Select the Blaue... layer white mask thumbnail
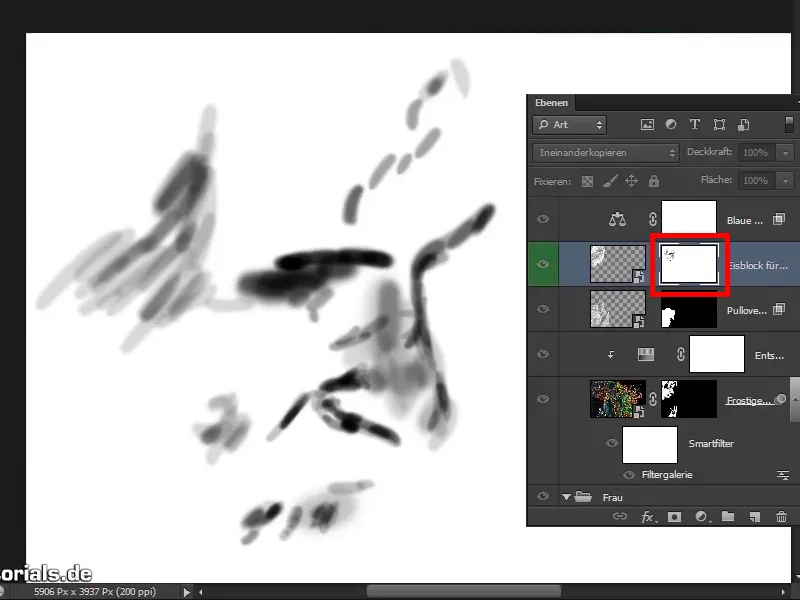Image resolution: width=800 pixels, height=600 pixels. (x=689, y=218)
